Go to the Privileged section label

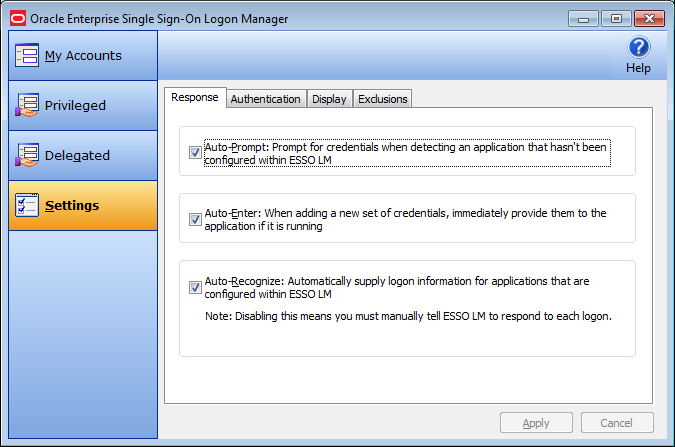[x=75, y=105]
